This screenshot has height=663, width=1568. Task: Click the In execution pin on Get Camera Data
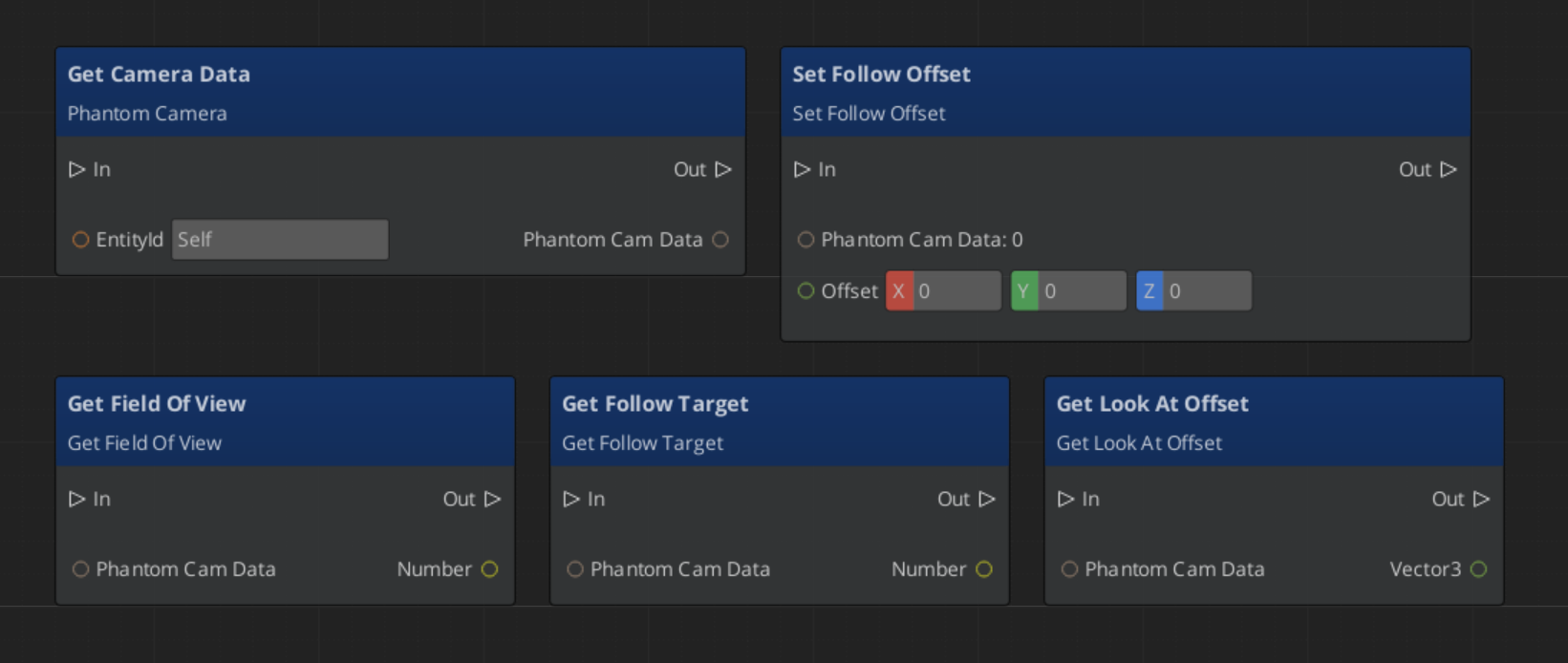pos(77,169)
